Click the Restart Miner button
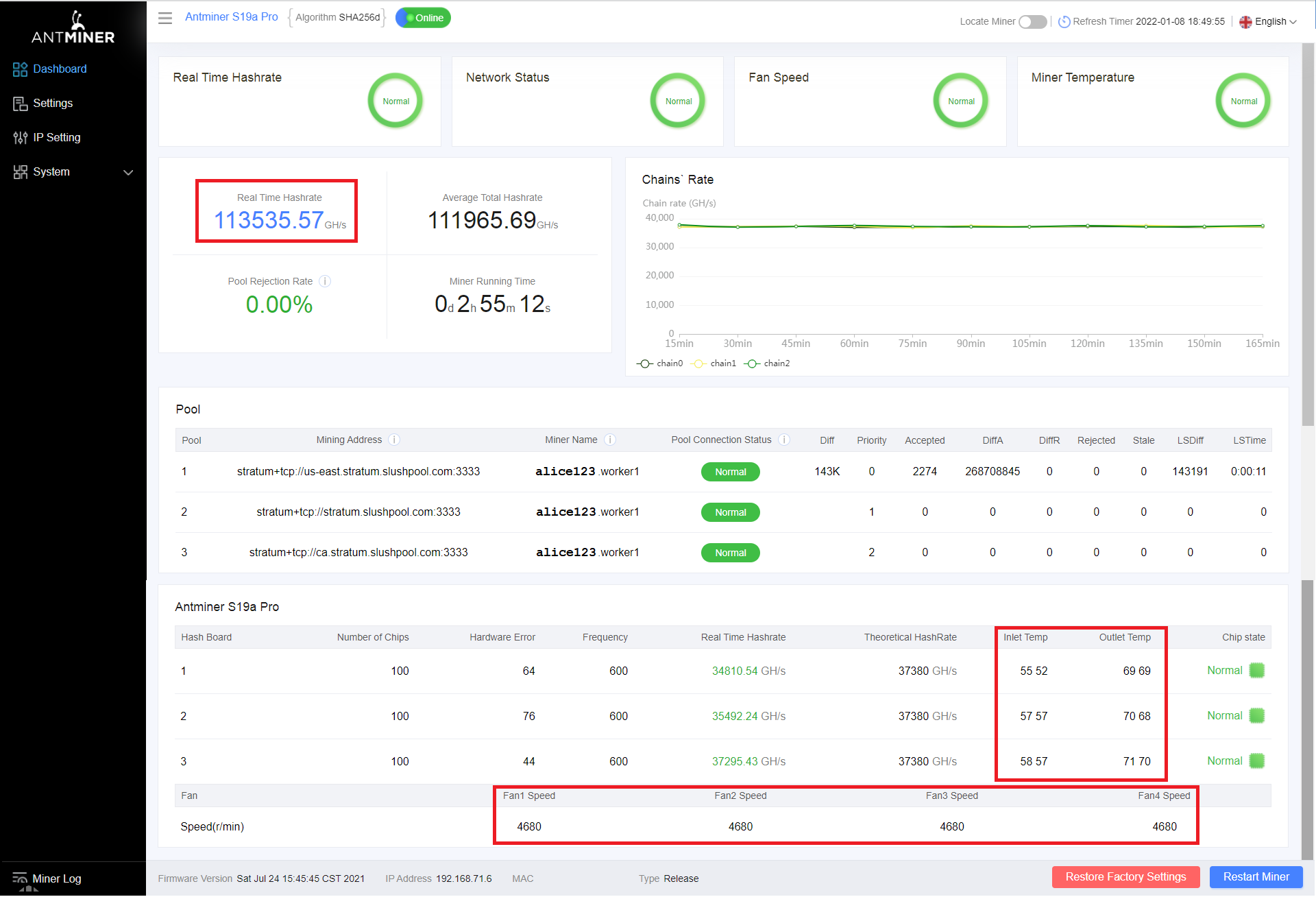1316x897 pixels. click(1256, 877)
